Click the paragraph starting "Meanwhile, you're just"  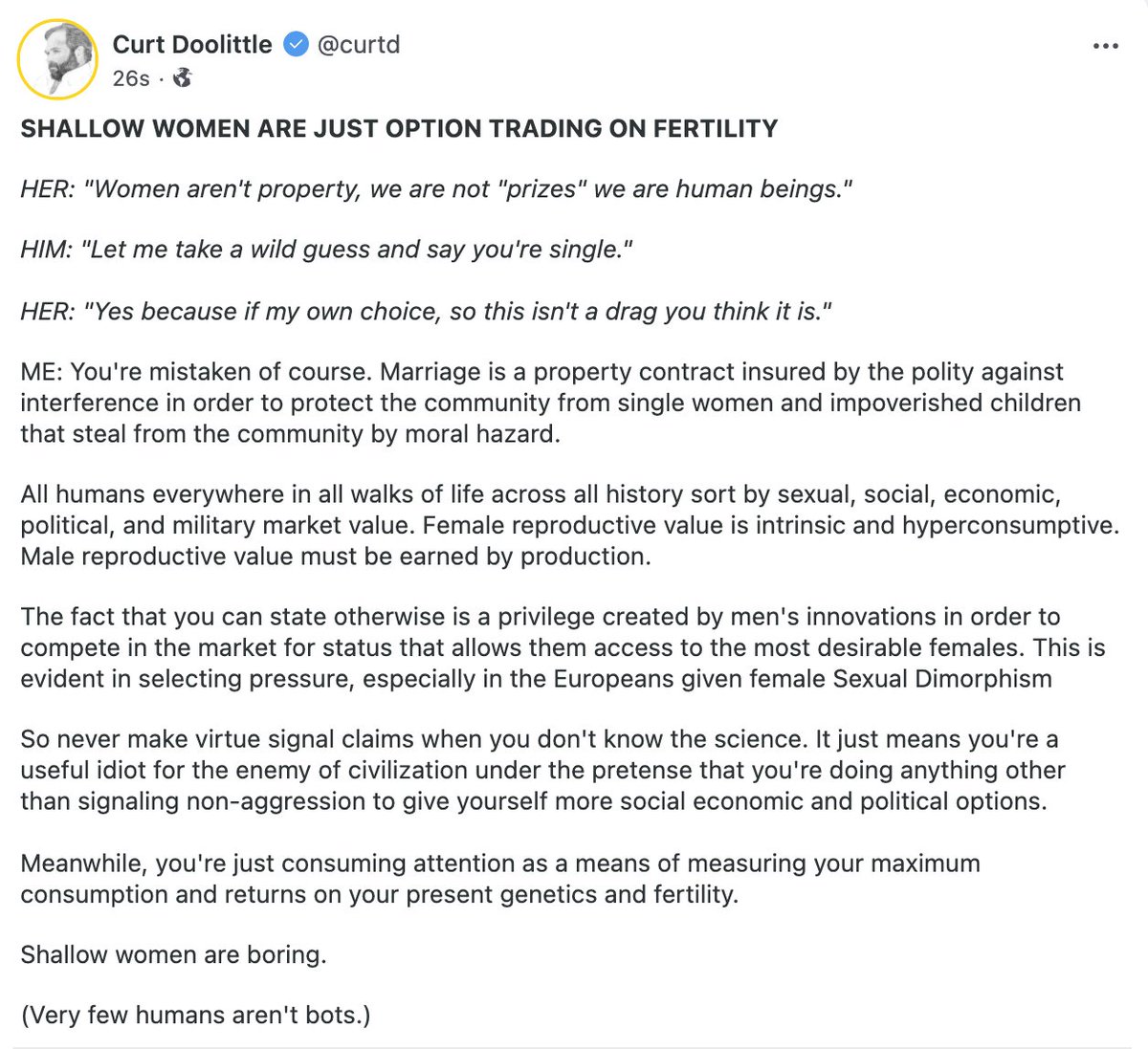click(500, 879)
